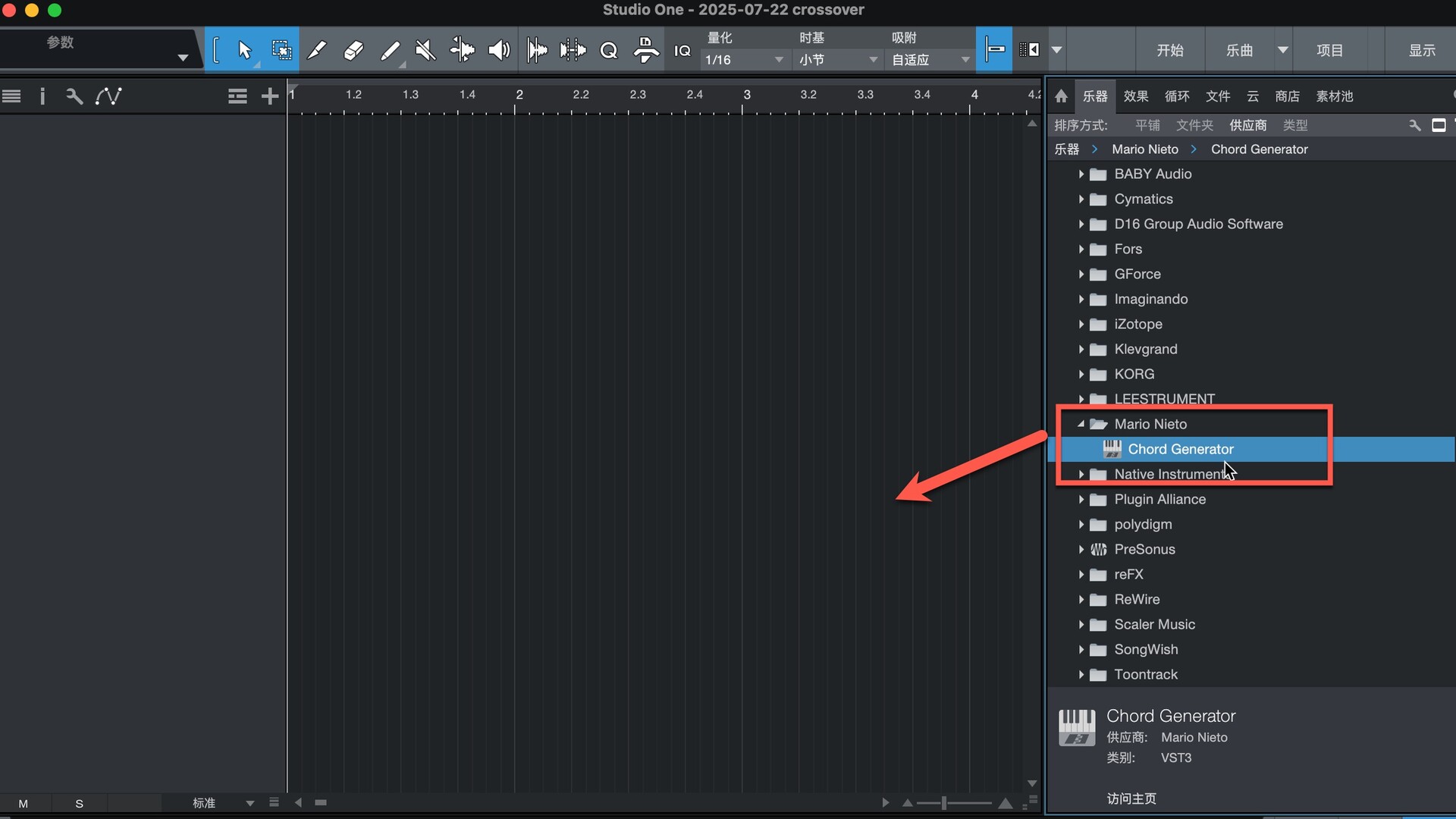Collapse the Mario Nieto folder
The height and width of the screenshot is (819, 1456).
pyautogui.click(x=1081, y=424)
